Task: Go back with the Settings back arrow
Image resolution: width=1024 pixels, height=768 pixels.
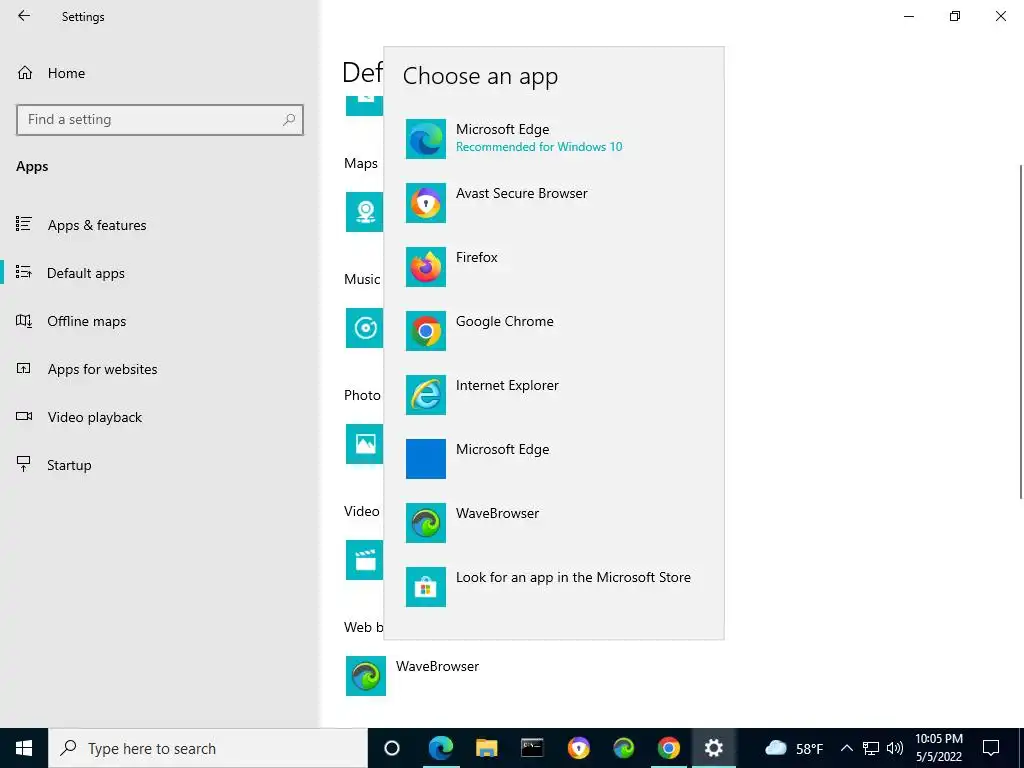Action: [24, 16]
